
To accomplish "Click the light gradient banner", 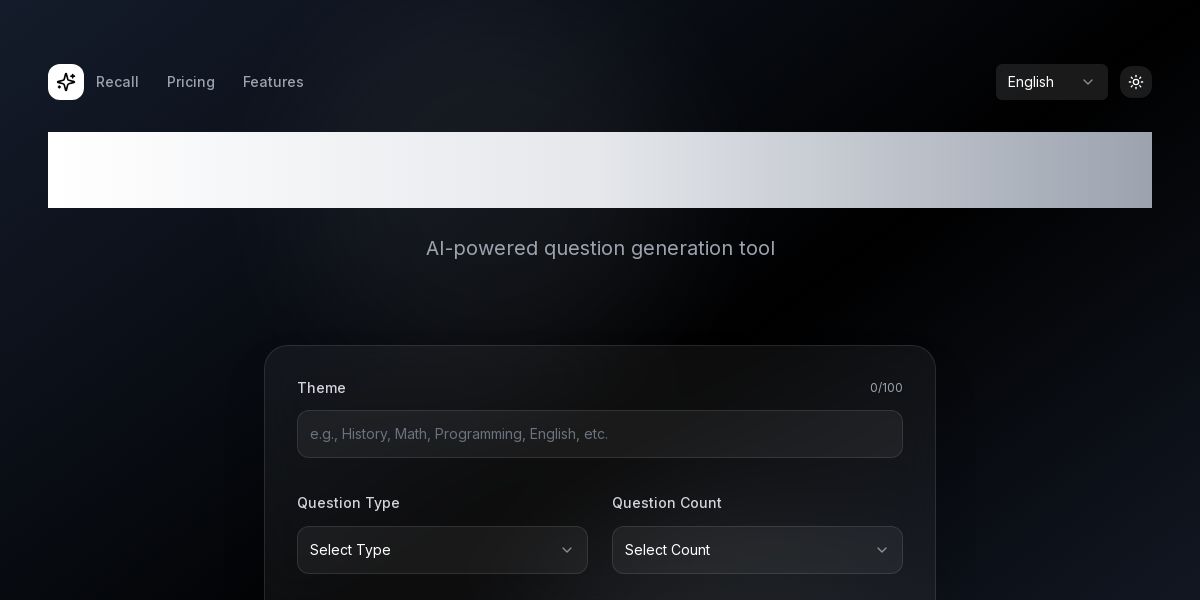I will point(600,170).
